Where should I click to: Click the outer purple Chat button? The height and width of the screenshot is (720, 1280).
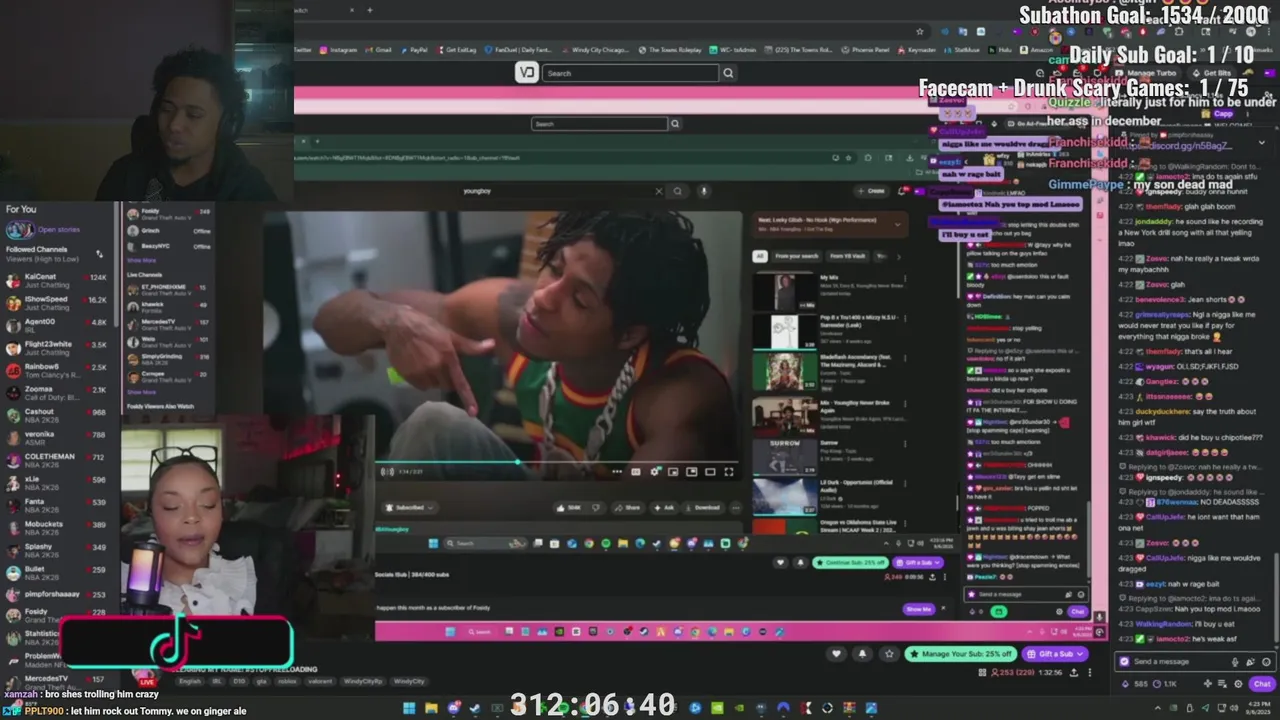tap(1261, 684)
